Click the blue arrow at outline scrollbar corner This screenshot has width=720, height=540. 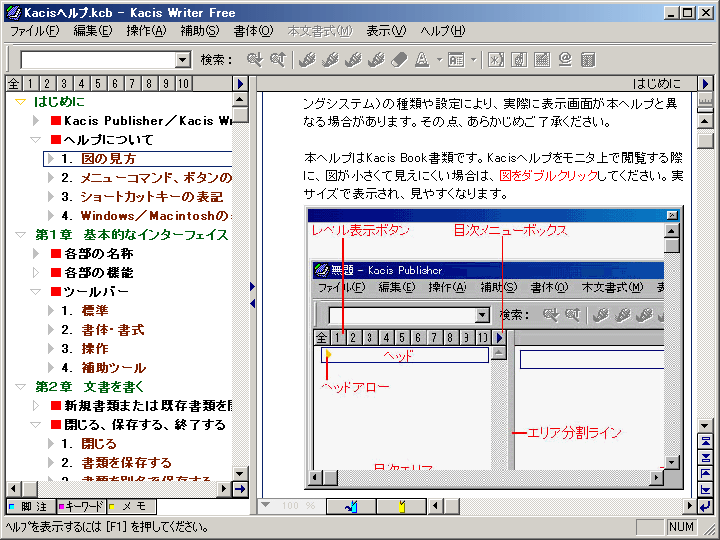coord(240,489)
